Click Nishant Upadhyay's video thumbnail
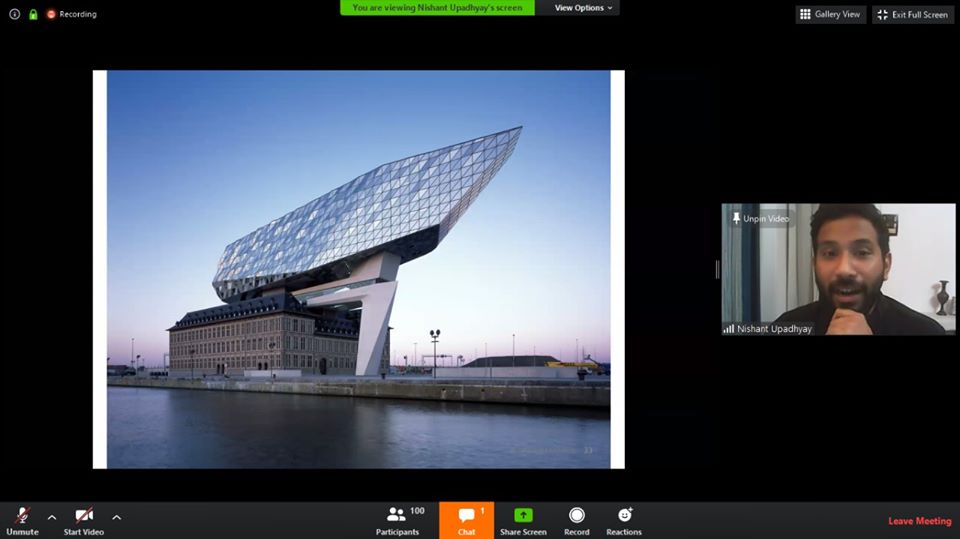This screenshot has height=539, width=960. pos(838,269)
